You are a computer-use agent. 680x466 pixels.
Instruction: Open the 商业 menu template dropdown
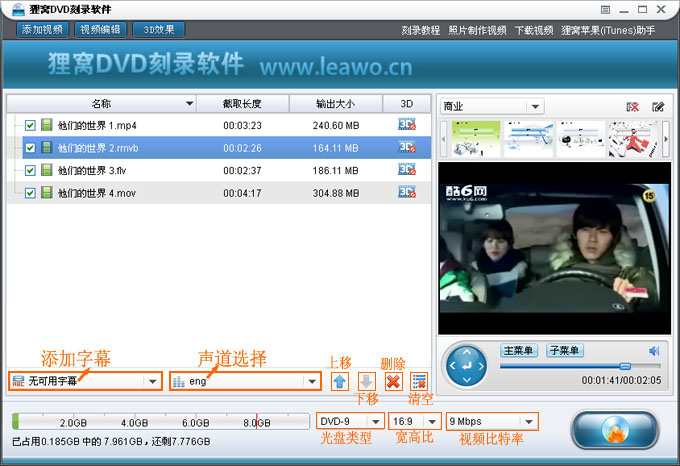click(x=492, y=106)
